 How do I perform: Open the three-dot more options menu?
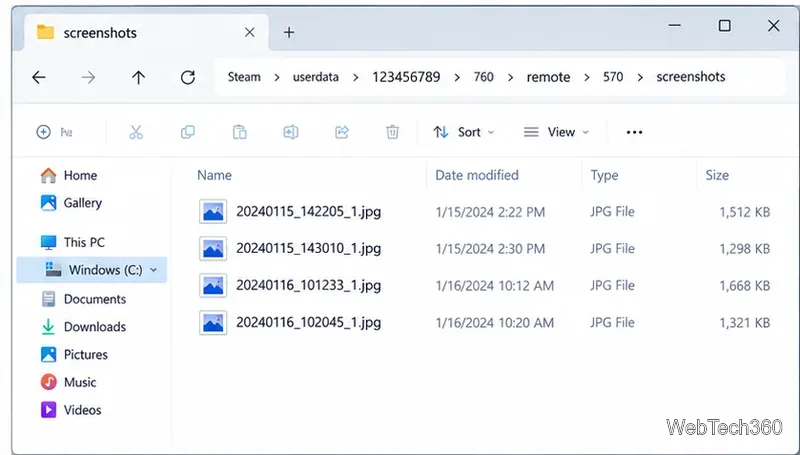[x=634, y=132]
